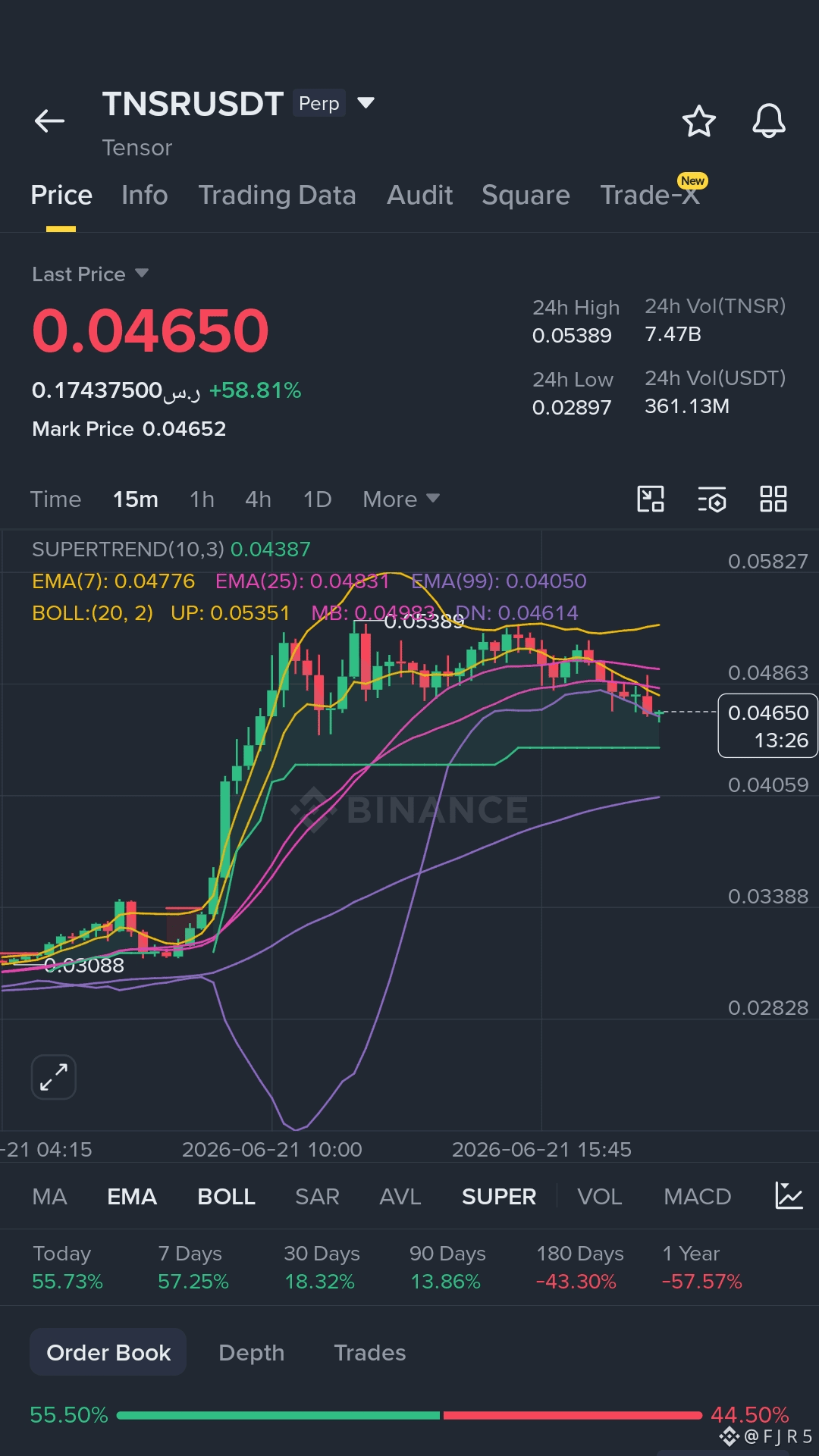This screenshot has height=1456, width=819.
Task: Switch to the Price tab
Action: 61,195
